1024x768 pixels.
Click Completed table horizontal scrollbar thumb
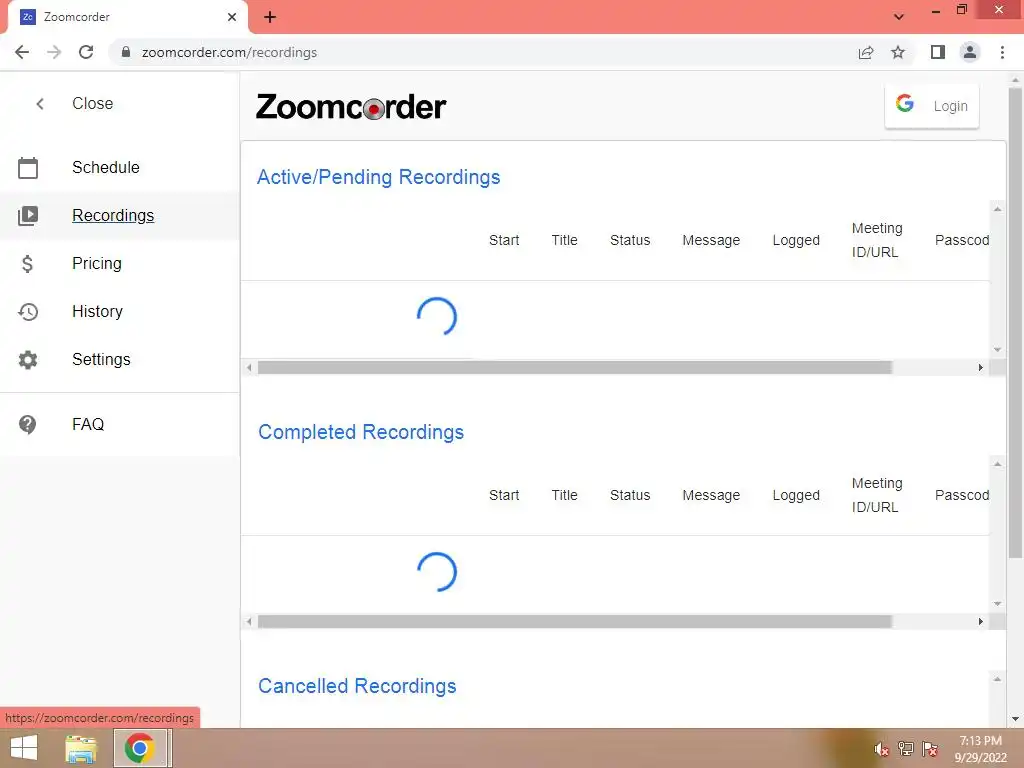coord(575,622)
